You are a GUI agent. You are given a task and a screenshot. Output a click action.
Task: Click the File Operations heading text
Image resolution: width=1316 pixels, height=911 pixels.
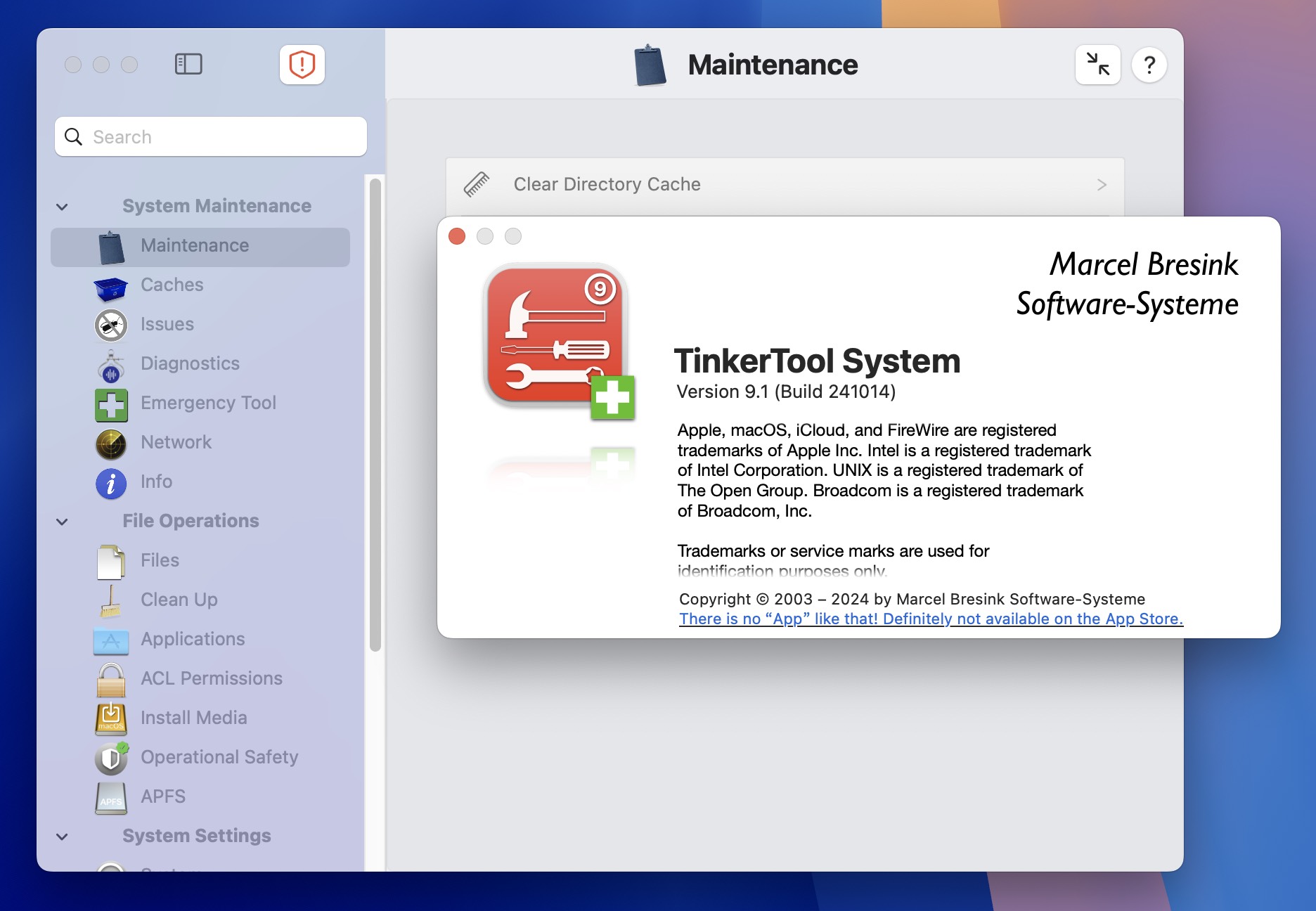(191, 521)
